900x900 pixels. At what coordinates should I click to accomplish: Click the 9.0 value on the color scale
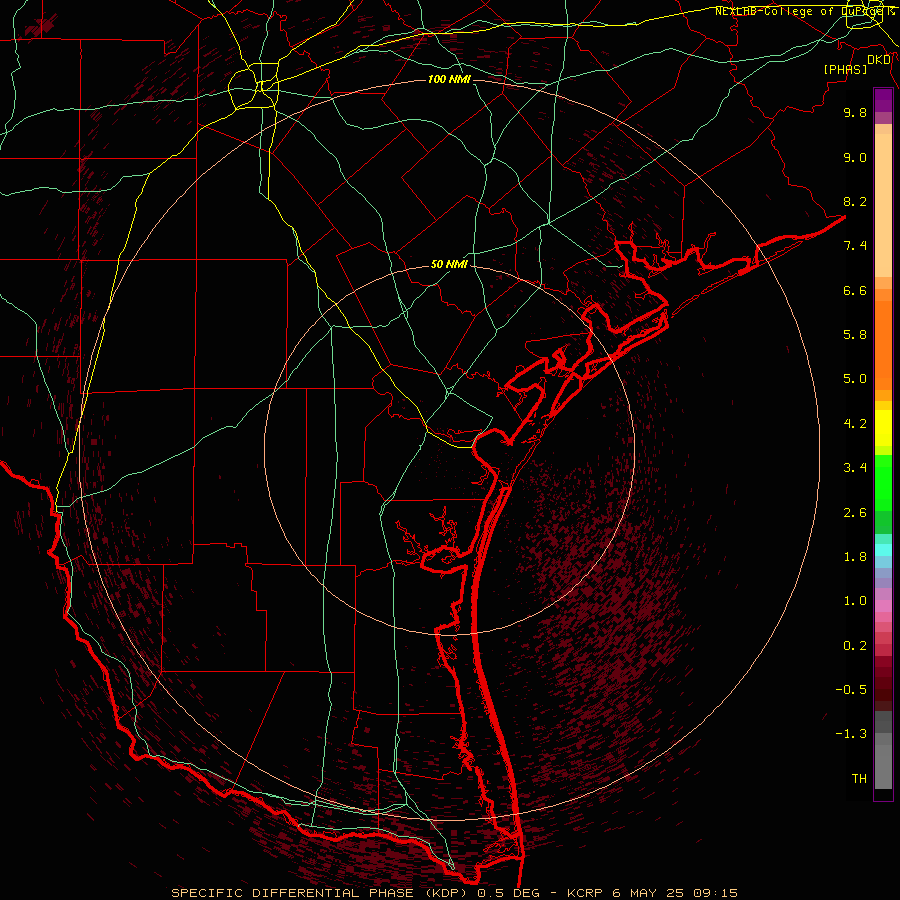(x=855, y=157)
